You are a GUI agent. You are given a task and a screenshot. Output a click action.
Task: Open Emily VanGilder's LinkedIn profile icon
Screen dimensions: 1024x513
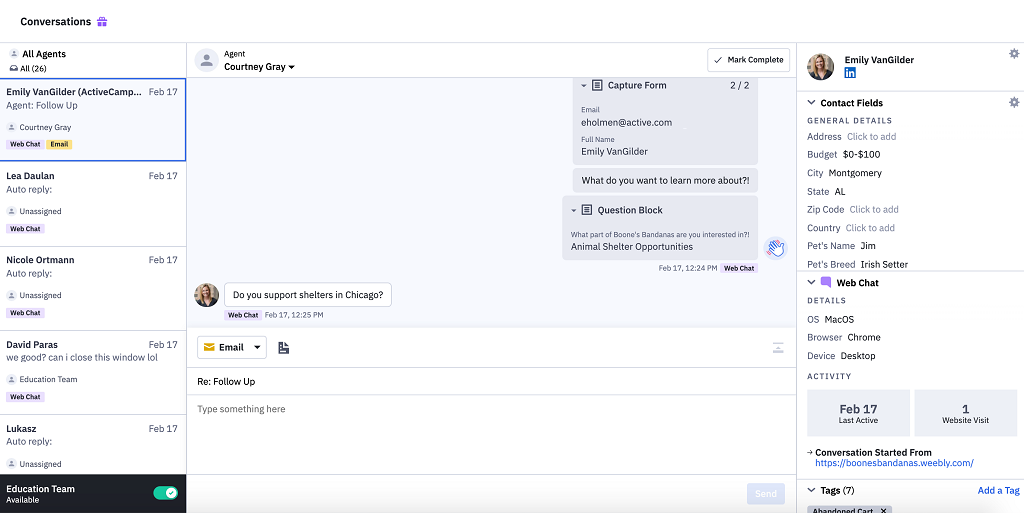[x=850, y=74]
